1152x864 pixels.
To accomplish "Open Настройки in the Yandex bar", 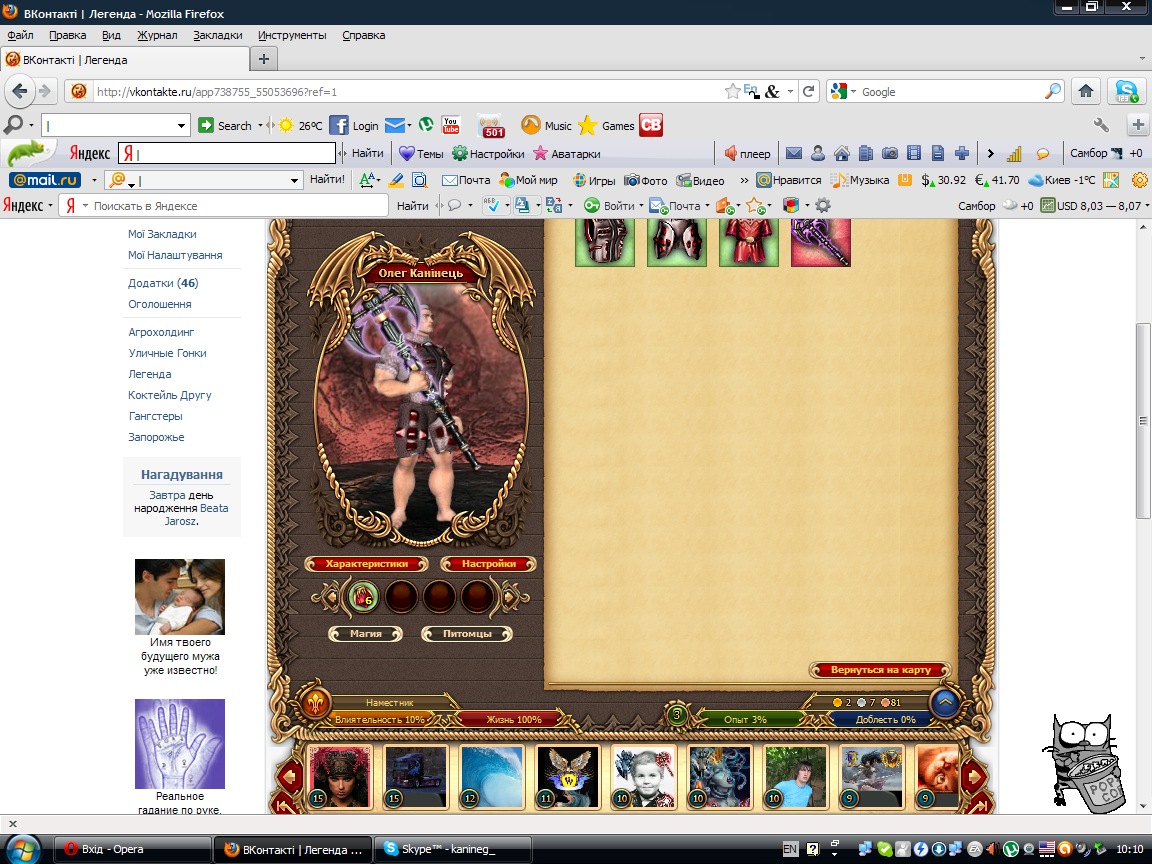I will coord(489,154).
